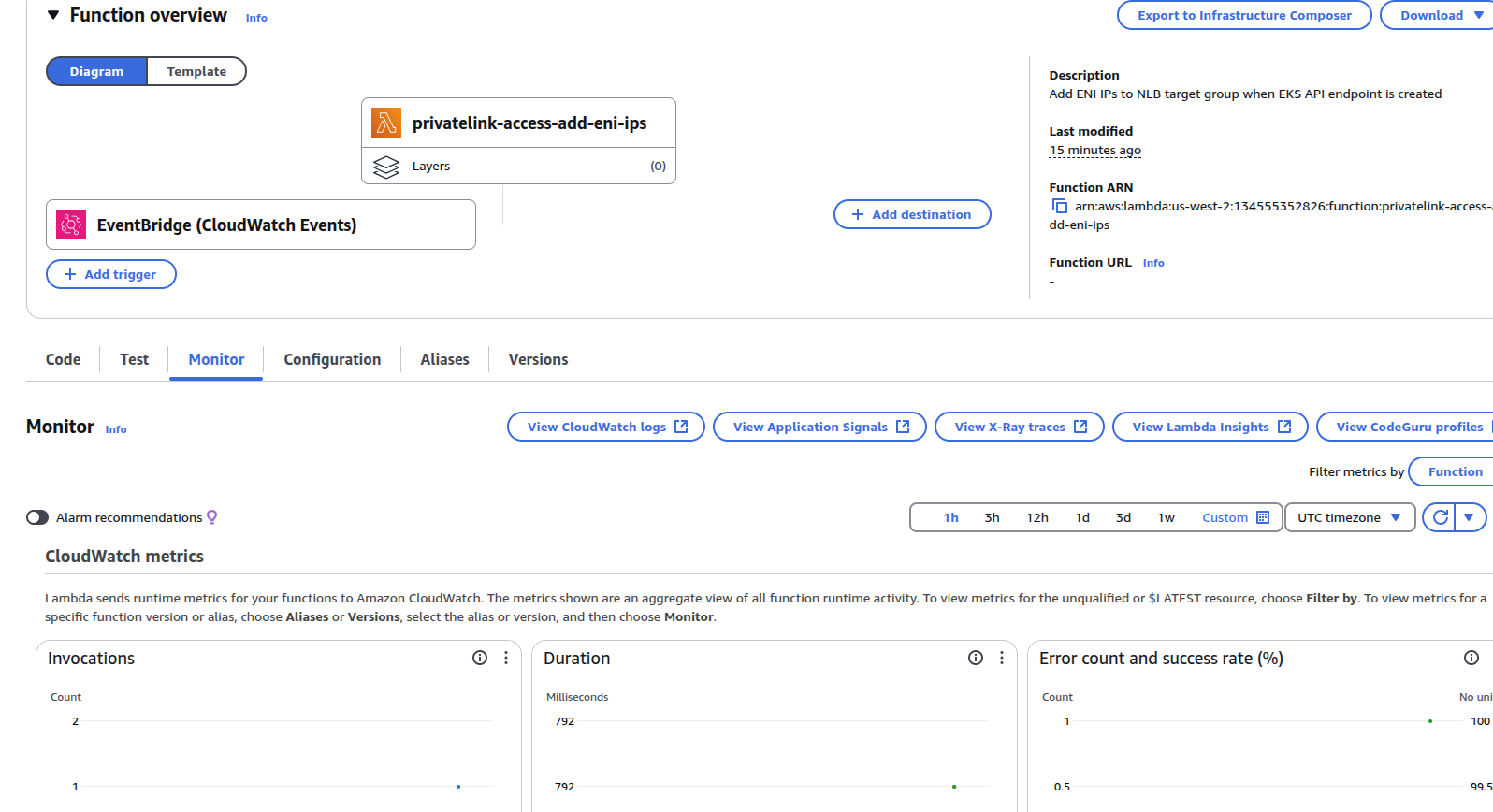
Task: Click View Application Signals button
Action: (x=819, y=427)
